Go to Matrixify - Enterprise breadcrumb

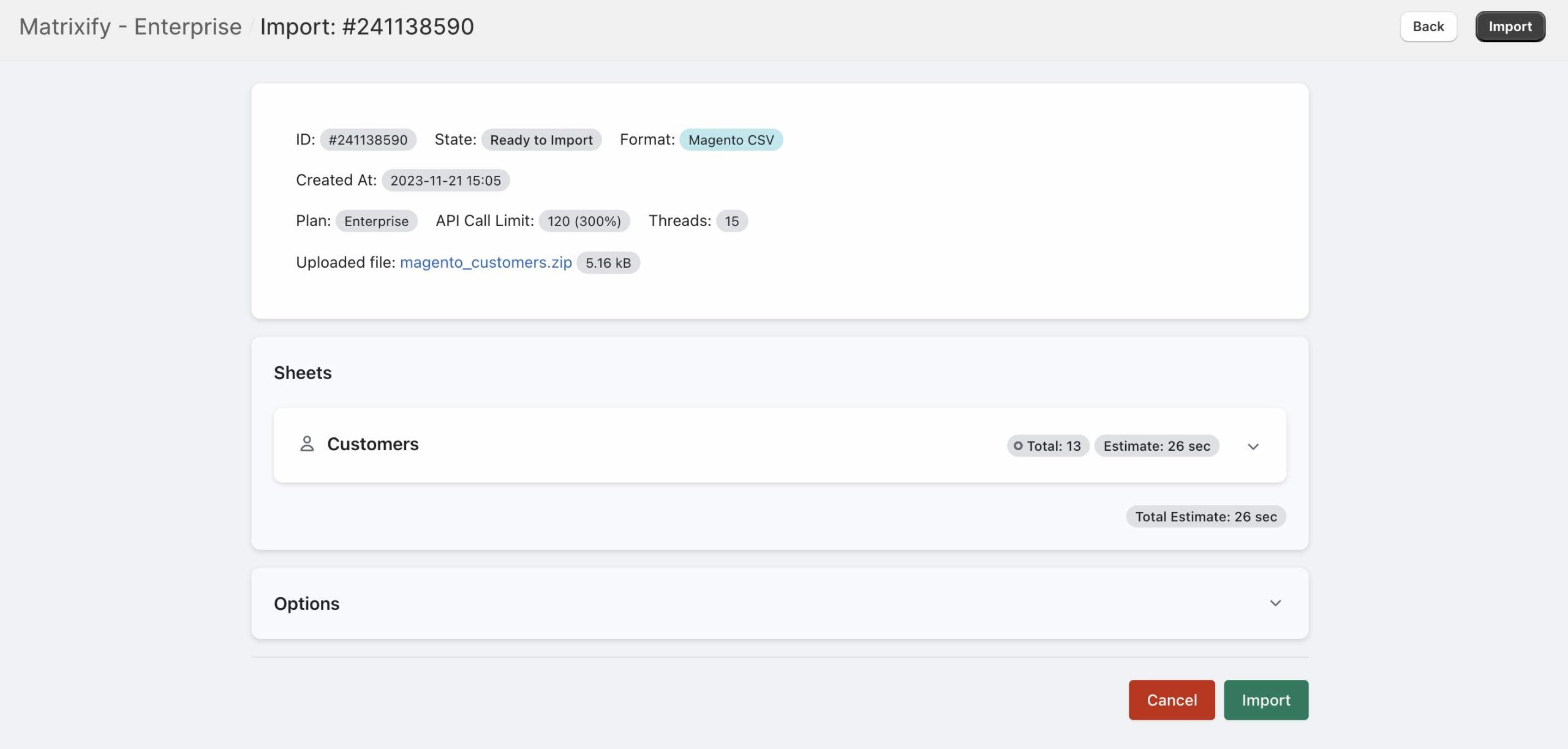point(130,26)
